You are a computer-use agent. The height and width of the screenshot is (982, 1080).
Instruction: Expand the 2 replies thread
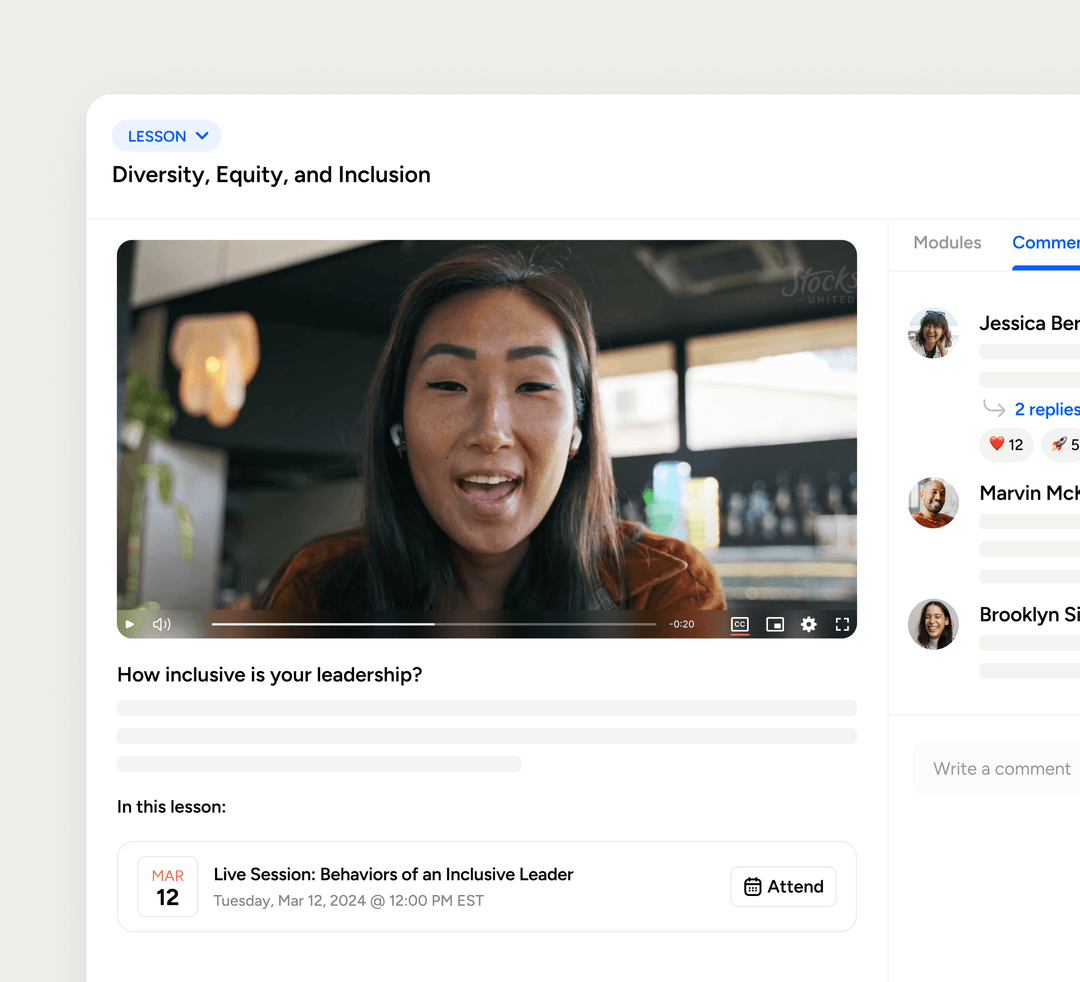pyautogui.click(x=1046, y=409)
